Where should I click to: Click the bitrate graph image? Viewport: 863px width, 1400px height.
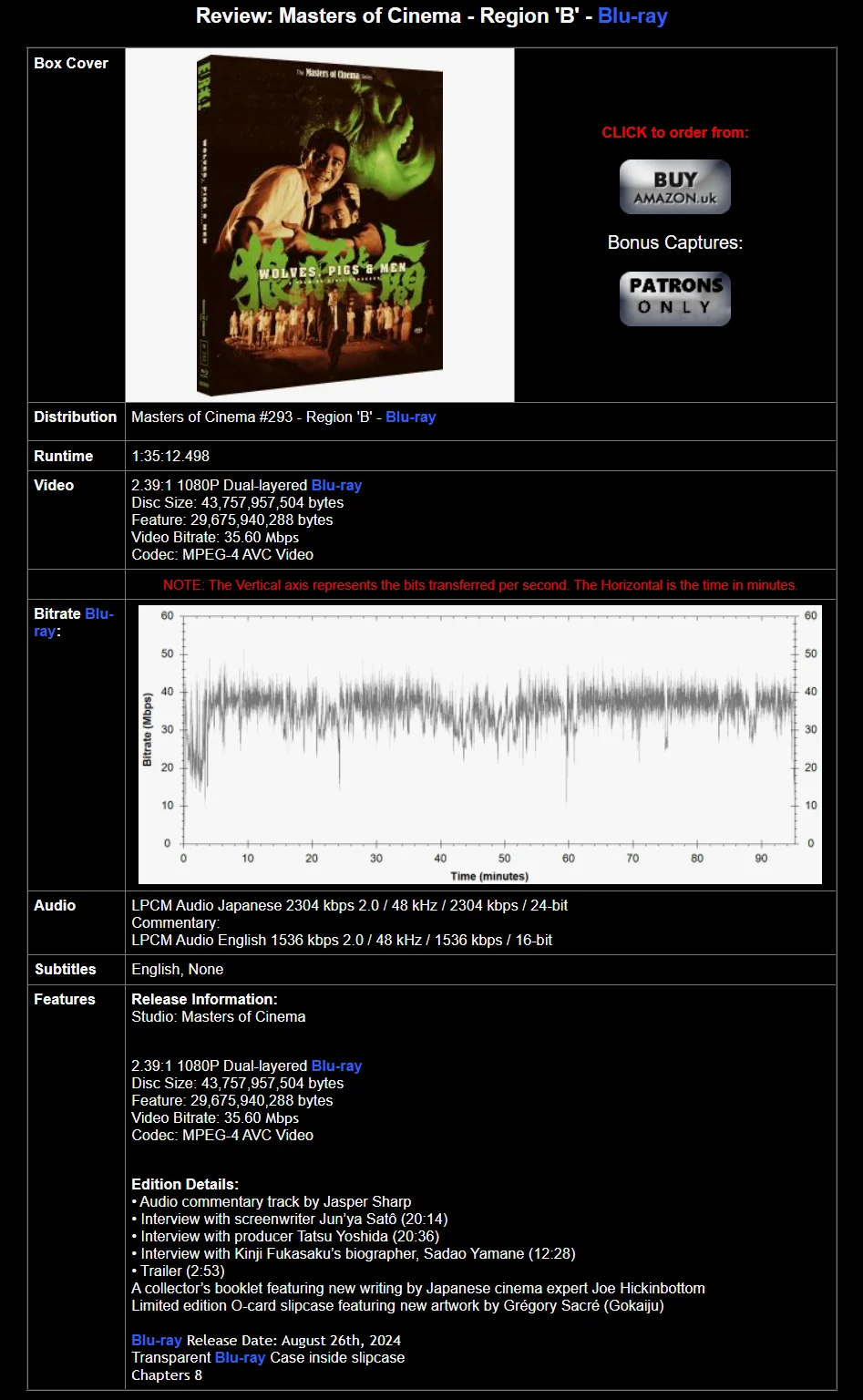point(480,745)
